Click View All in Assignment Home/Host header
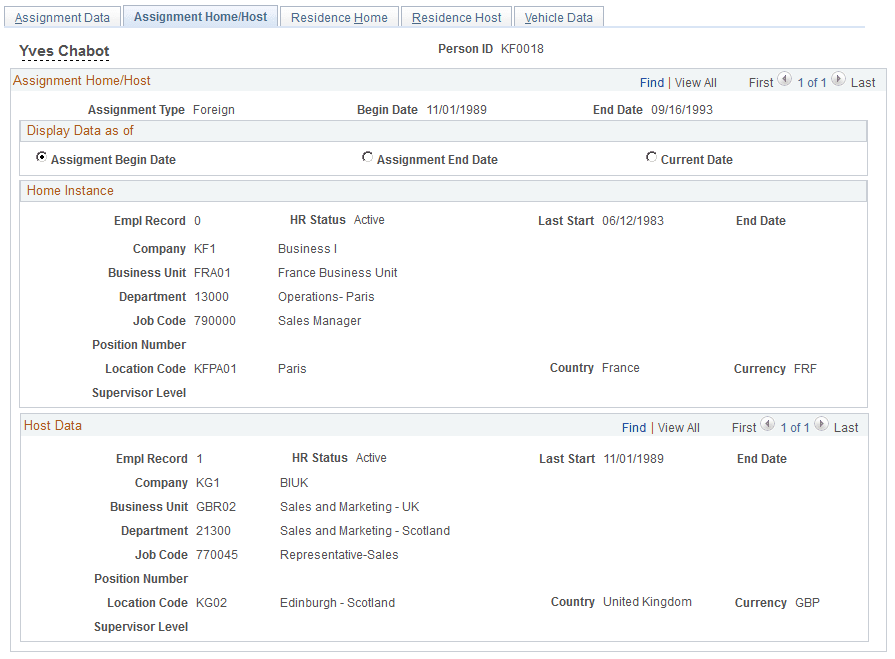895x659 pixels. coord(695,82)
